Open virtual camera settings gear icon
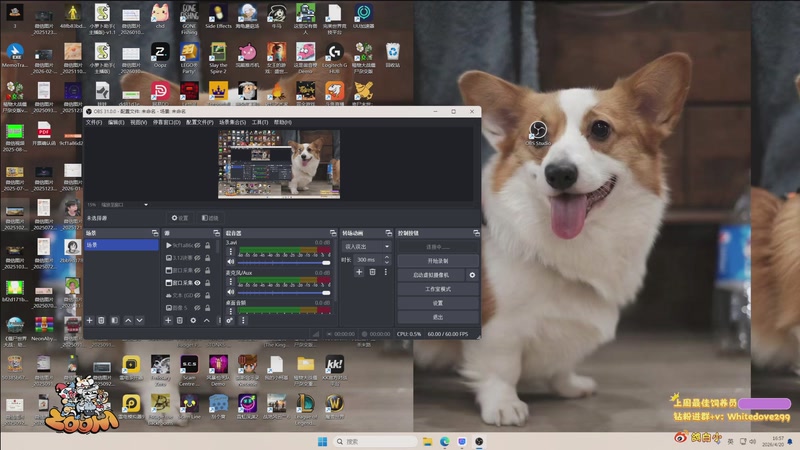This screenshot has height=450, width=800. (x=472, y=274)
